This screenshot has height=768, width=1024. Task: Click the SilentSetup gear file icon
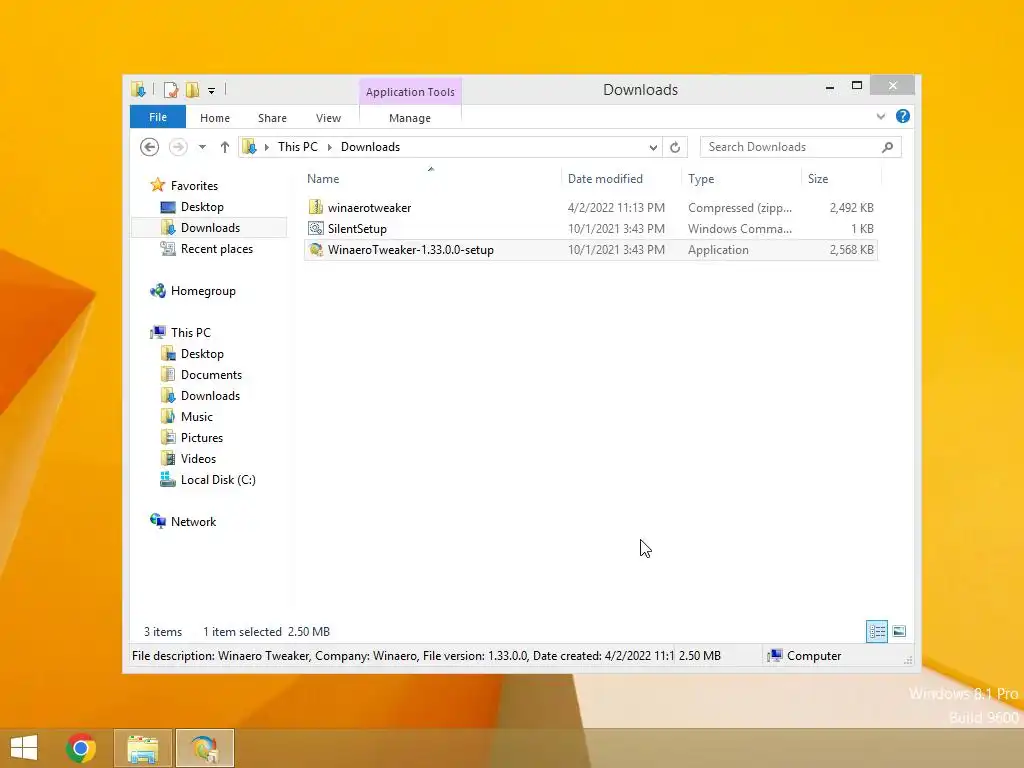pyautogui.click(x=315, y=228)
